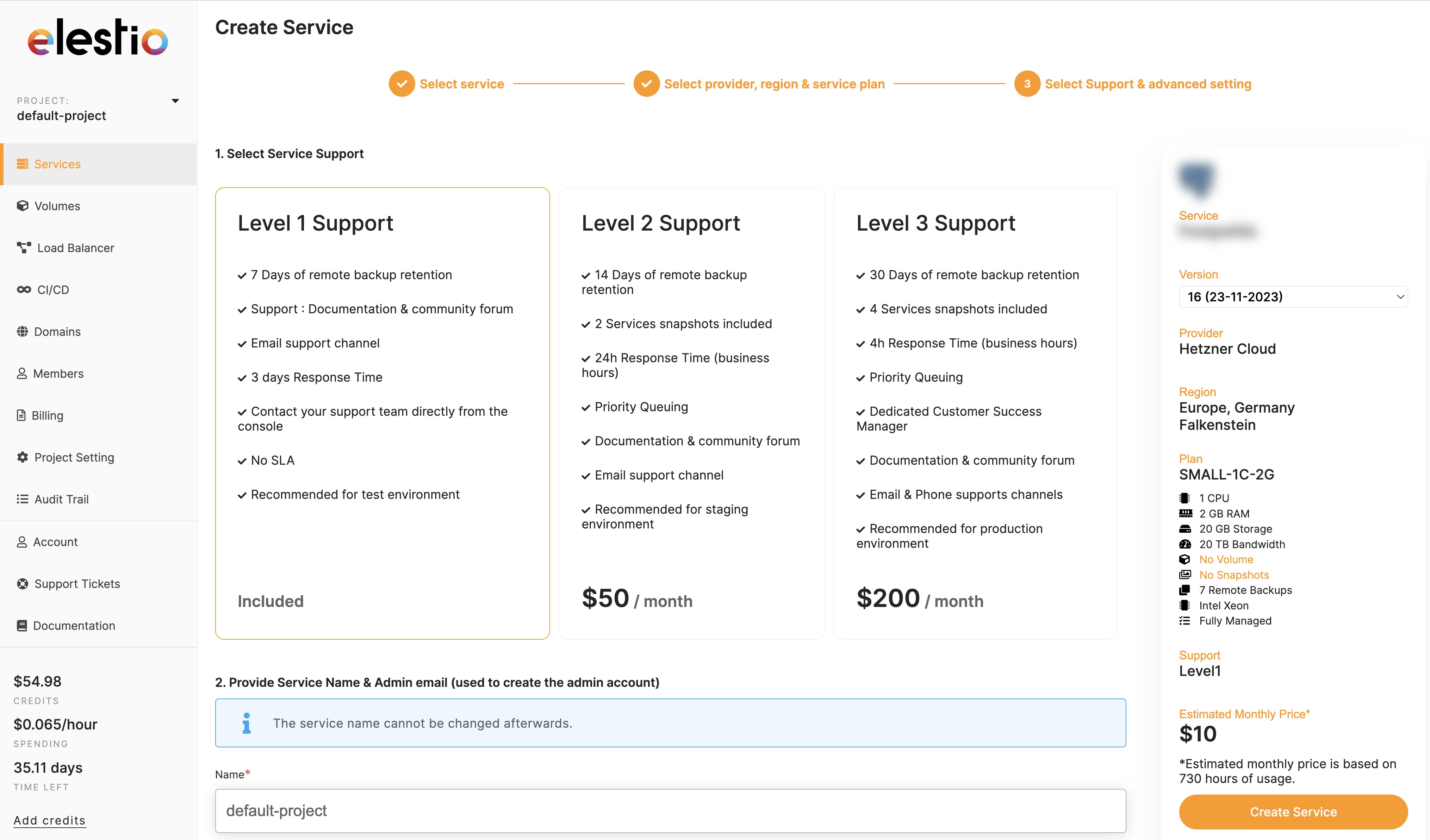The height and width of the screenshot is (840, 1430).
Task: Change the PostgreSQL version selection
Action: point(1294,297)
